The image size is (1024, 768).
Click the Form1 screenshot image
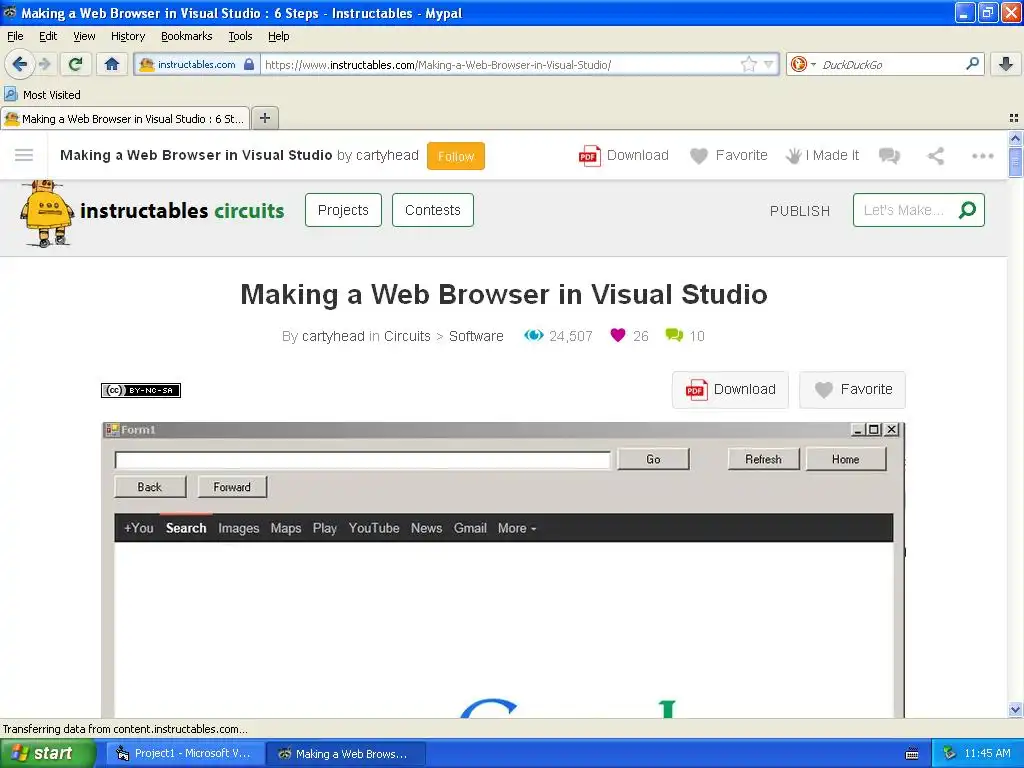point(504,569)
